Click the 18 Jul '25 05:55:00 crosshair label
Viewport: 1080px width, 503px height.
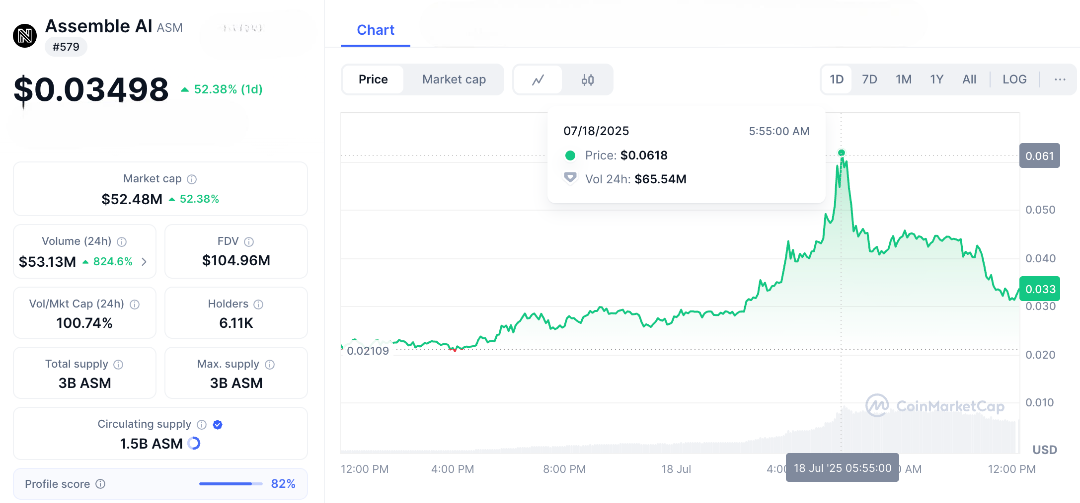tap(842, 468)
